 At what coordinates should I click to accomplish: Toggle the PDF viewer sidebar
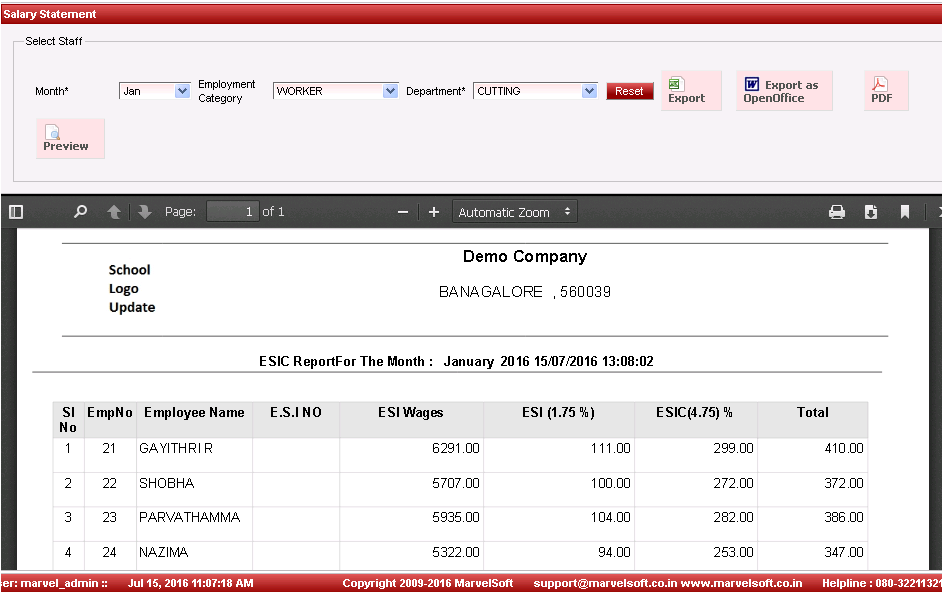(16, 212)
